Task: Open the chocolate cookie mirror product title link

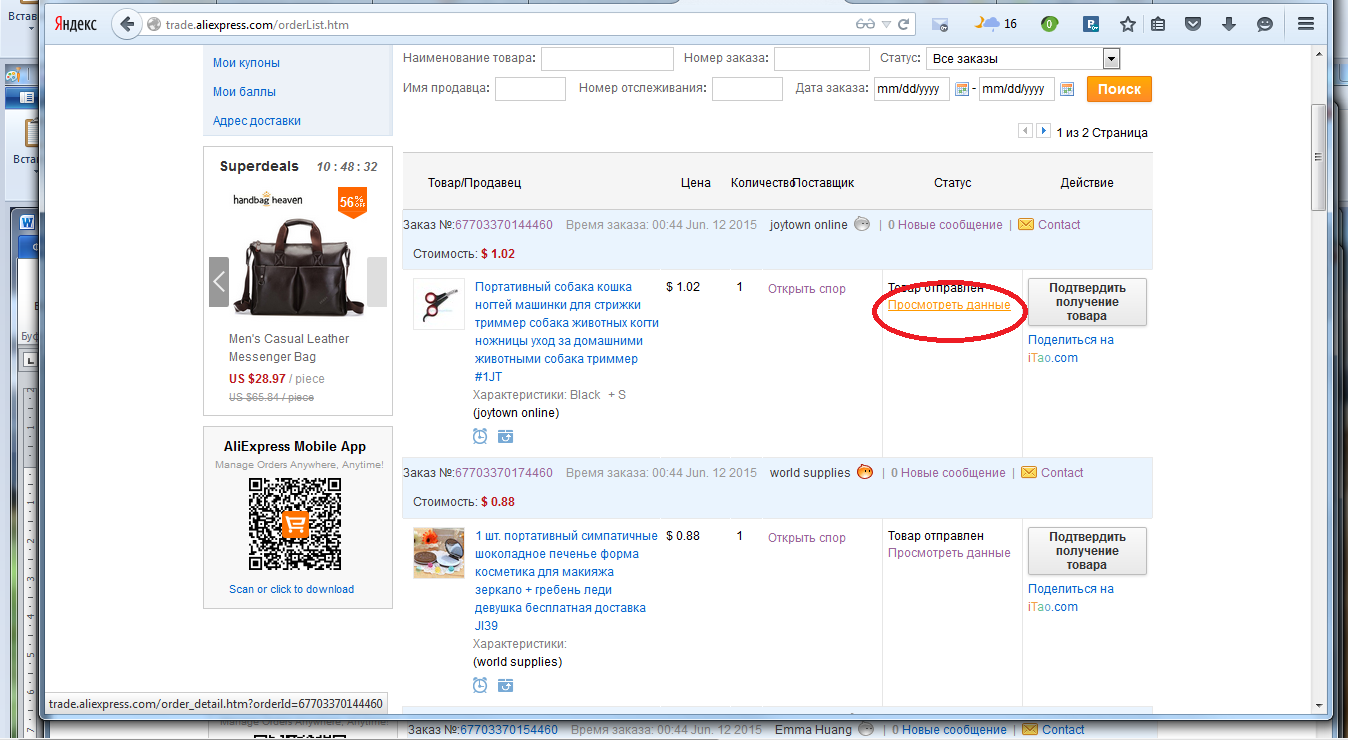Action: (567, 581)
